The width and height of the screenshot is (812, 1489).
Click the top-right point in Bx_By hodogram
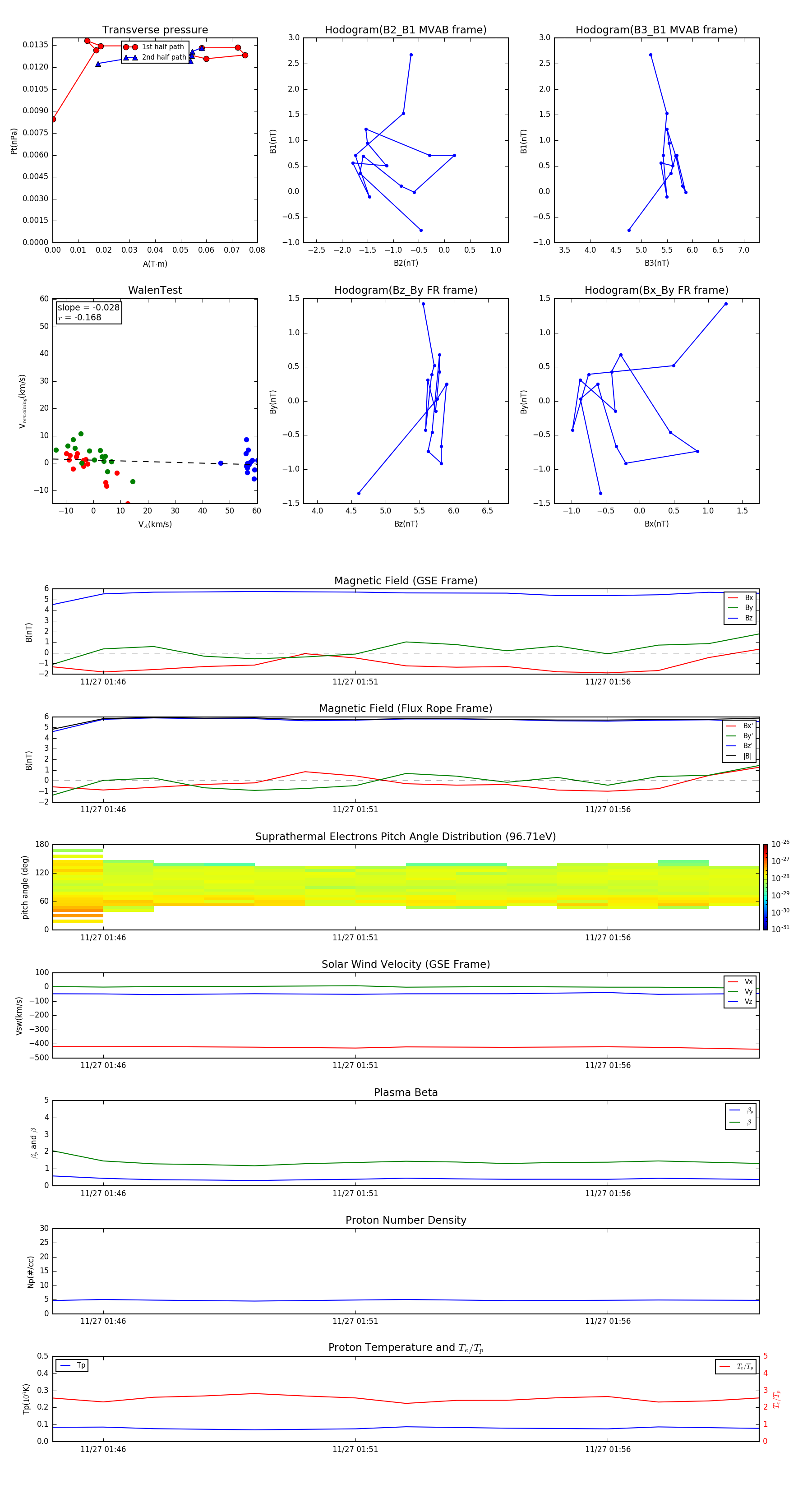click(x=726, y=304)
